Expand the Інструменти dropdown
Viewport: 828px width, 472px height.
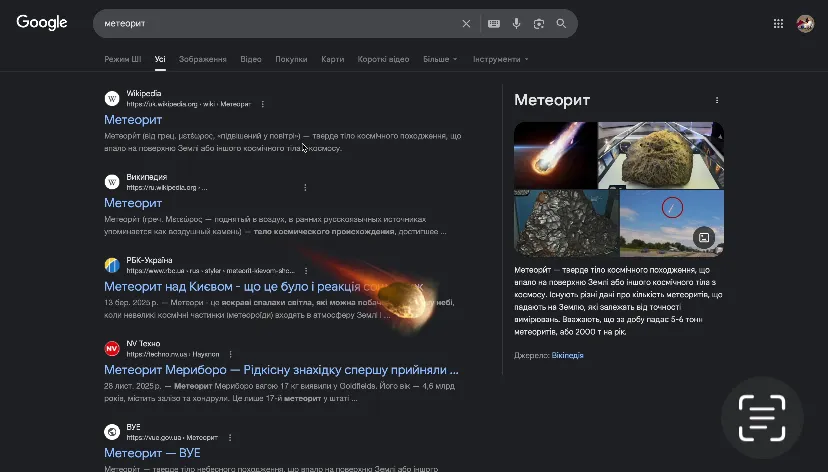pyautogui.click(x=500, y=59)
